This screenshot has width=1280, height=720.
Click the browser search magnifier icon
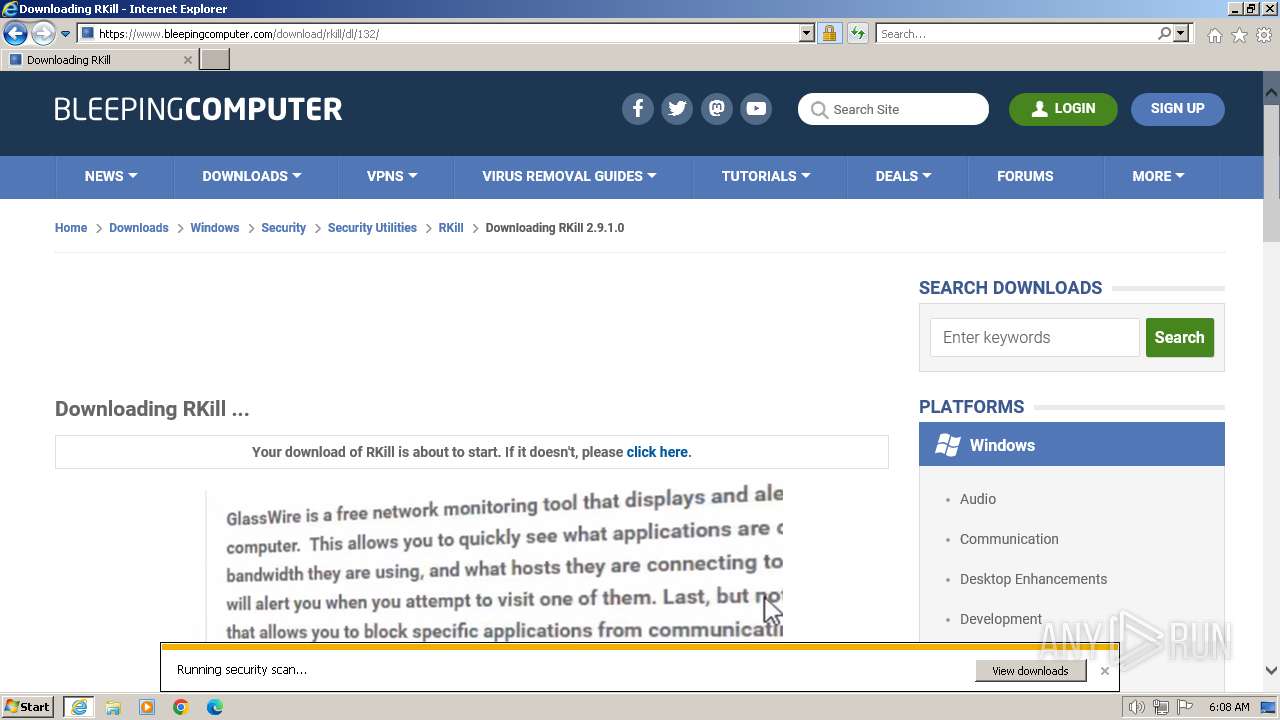coord(1164,34)
